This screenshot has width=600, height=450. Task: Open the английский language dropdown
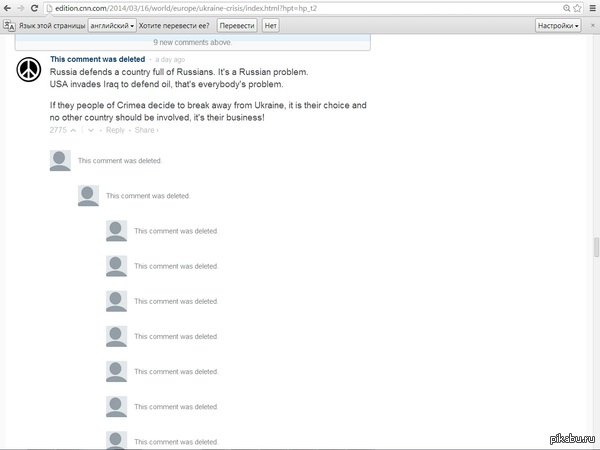pos(112,25)
